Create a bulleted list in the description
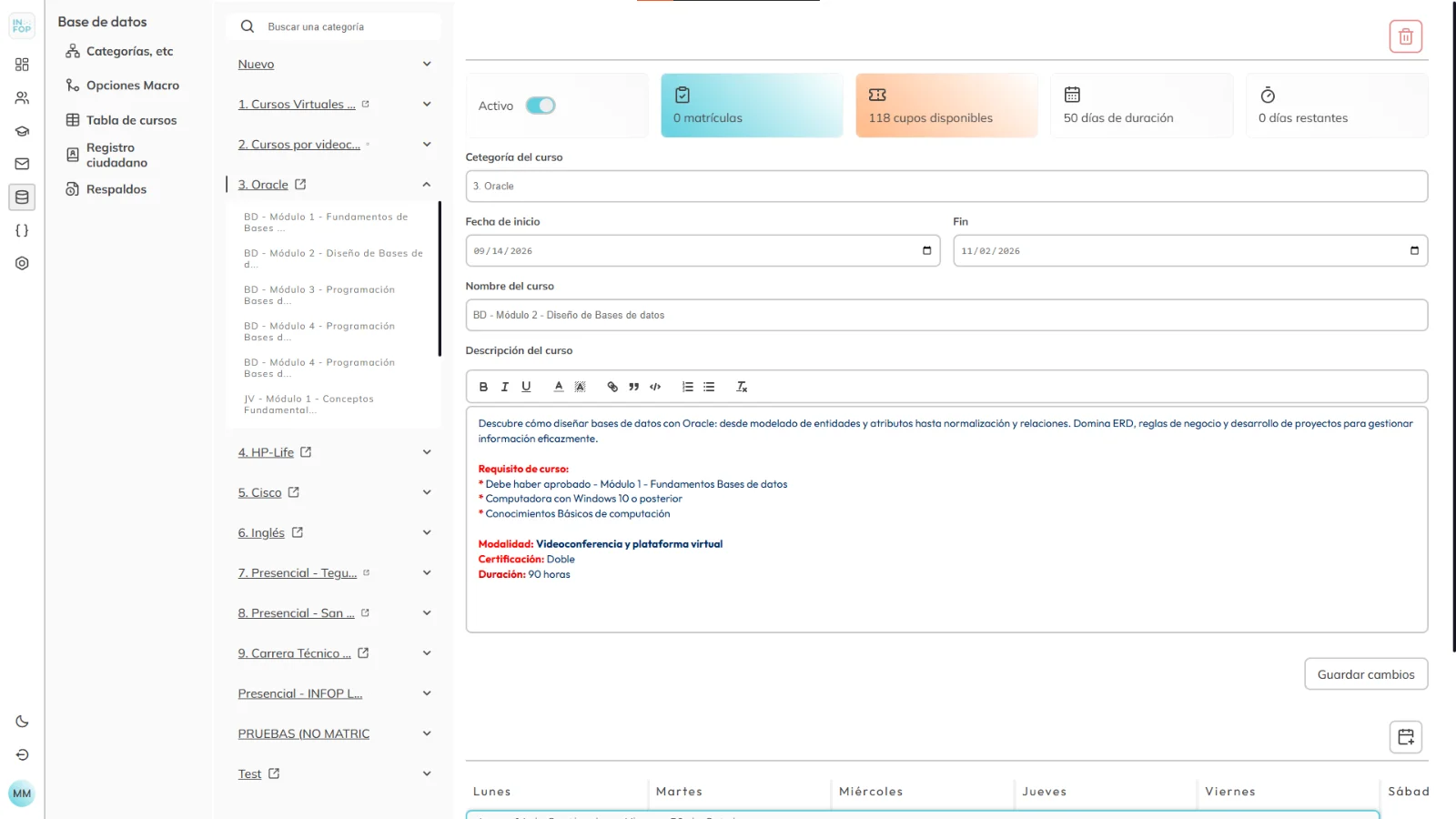 point(709,387)
